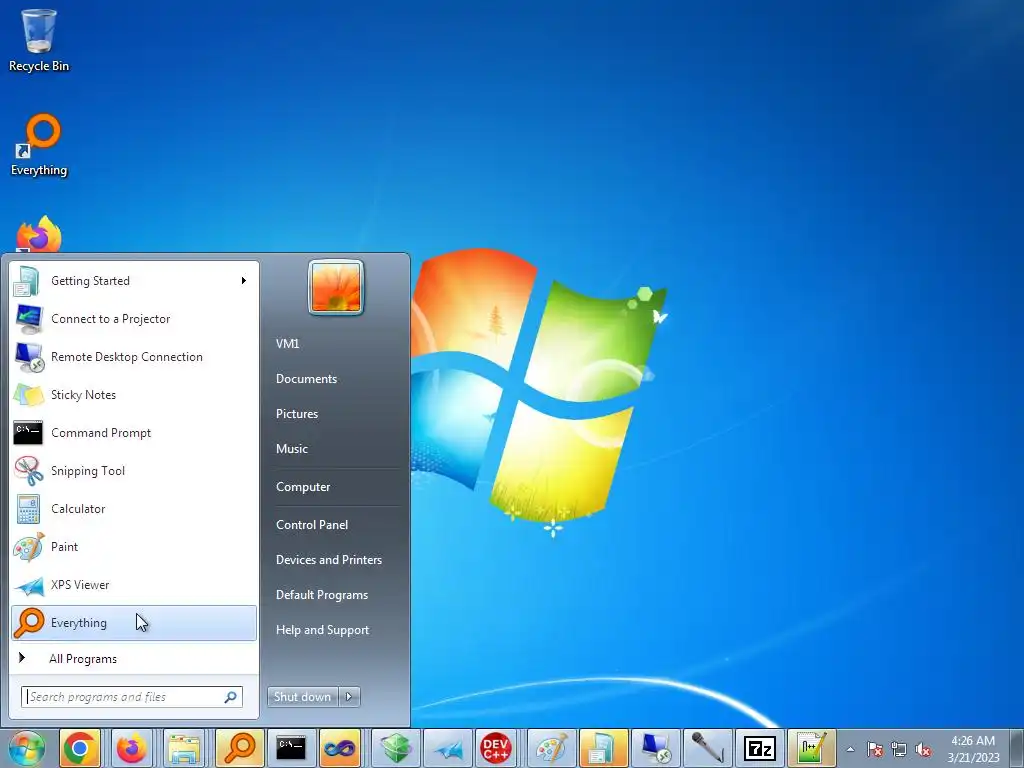Click the muted volume tray icon
This screenshot has height=768, width=1024.
coord(923,749)
